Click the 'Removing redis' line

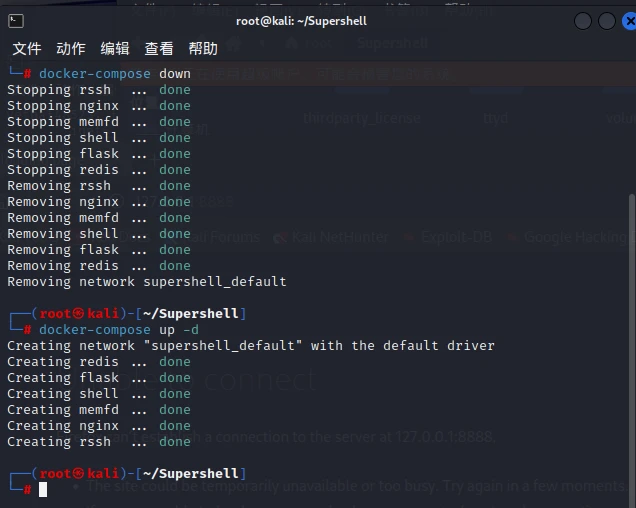pos(99,266)
